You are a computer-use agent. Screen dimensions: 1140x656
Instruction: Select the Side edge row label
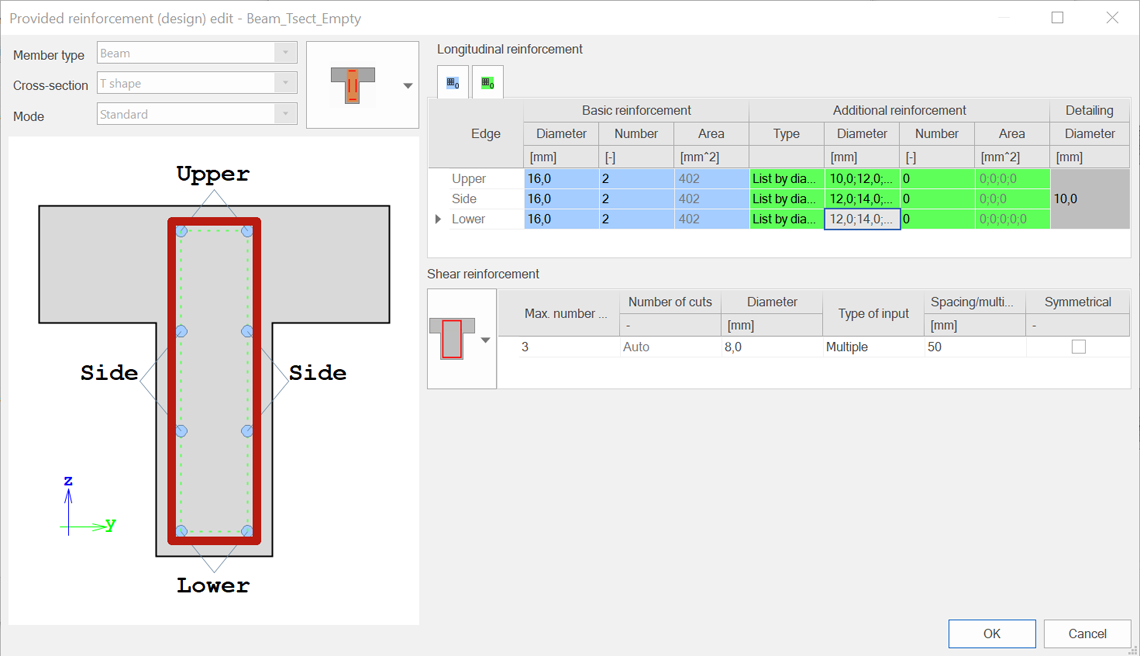point(464,199)
